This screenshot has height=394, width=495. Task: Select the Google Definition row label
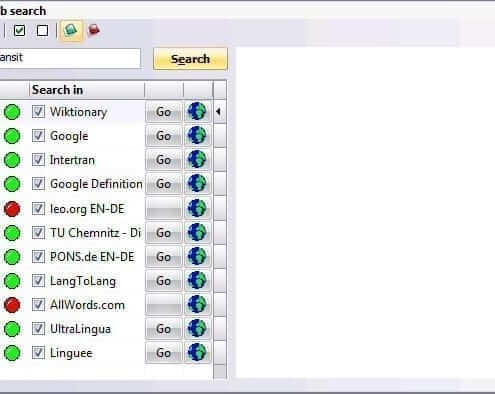96,184
